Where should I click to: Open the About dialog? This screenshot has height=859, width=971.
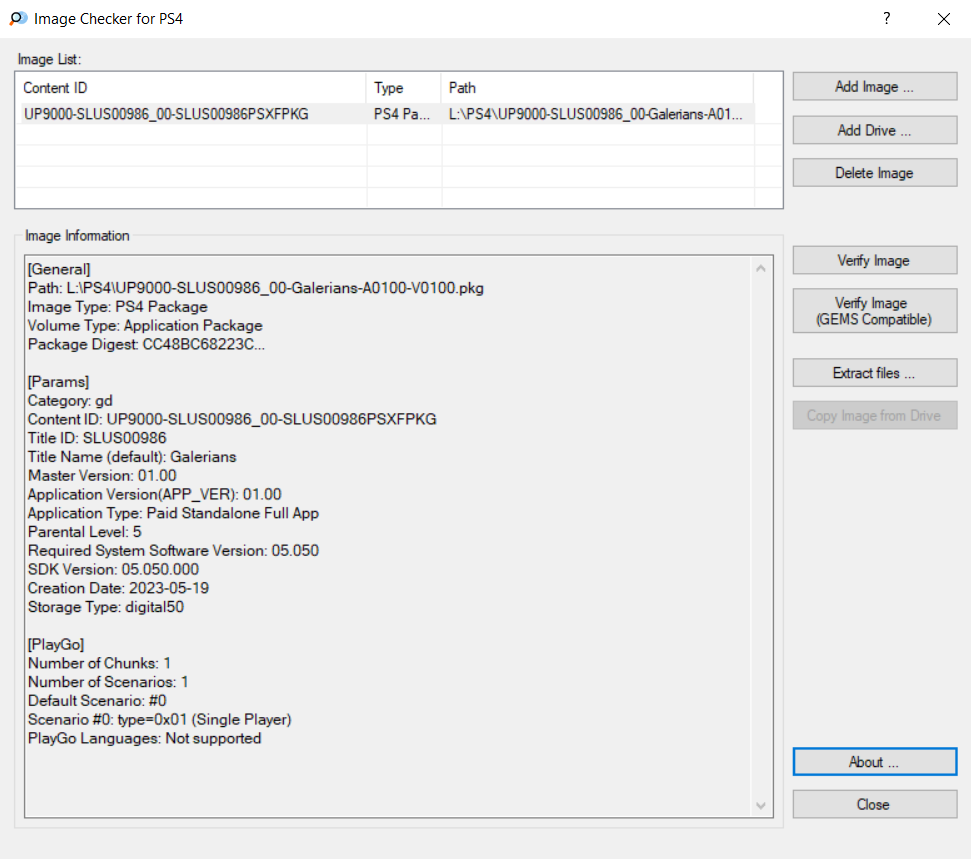coord(874,762)
